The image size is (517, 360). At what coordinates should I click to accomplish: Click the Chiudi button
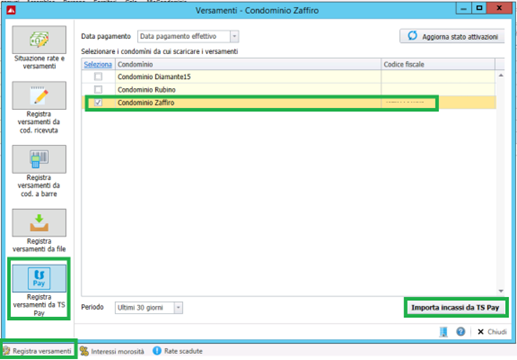(492, 332)
